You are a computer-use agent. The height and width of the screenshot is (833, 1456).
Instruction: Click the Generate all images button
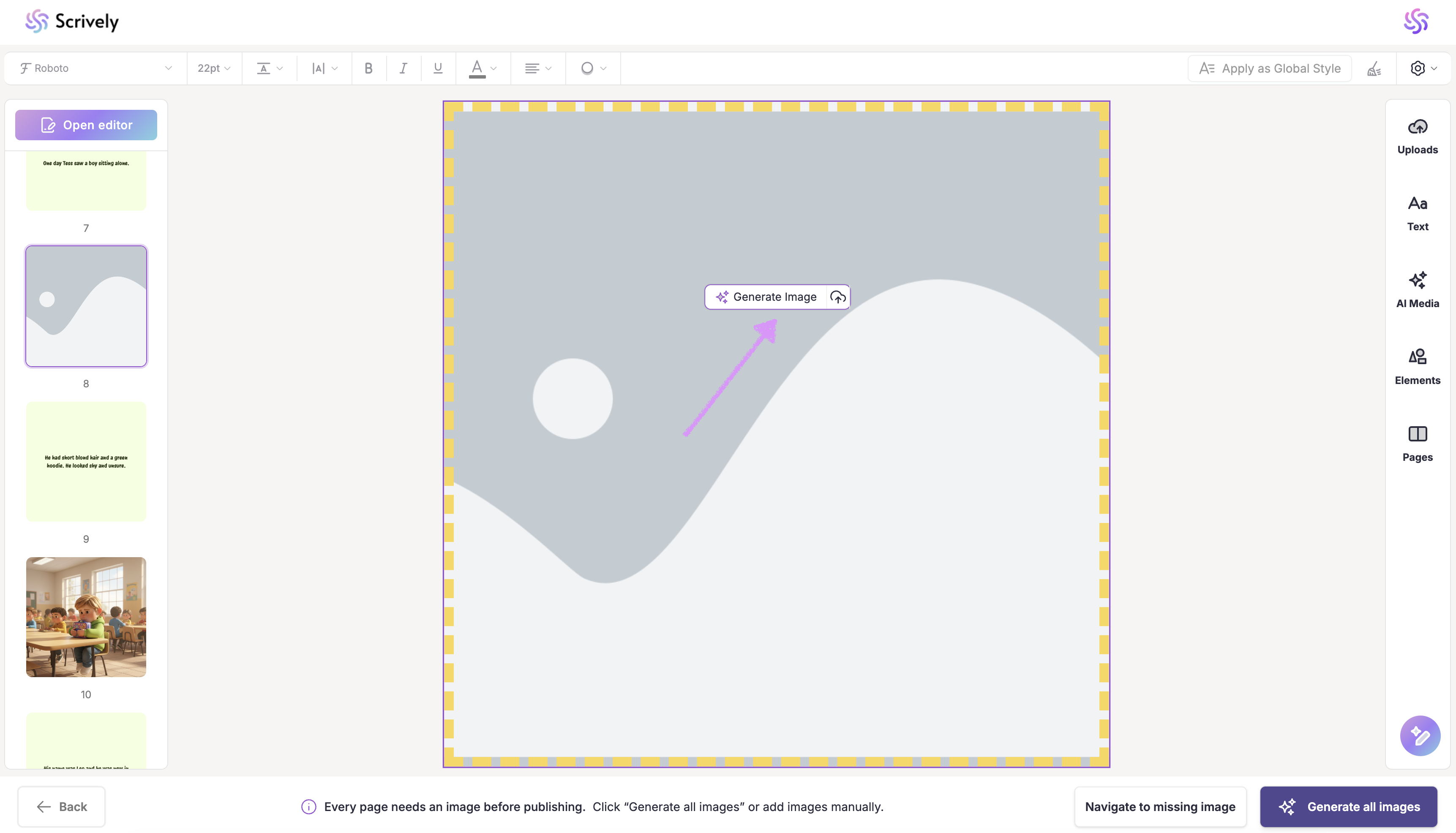click(x=1348, y=807)
